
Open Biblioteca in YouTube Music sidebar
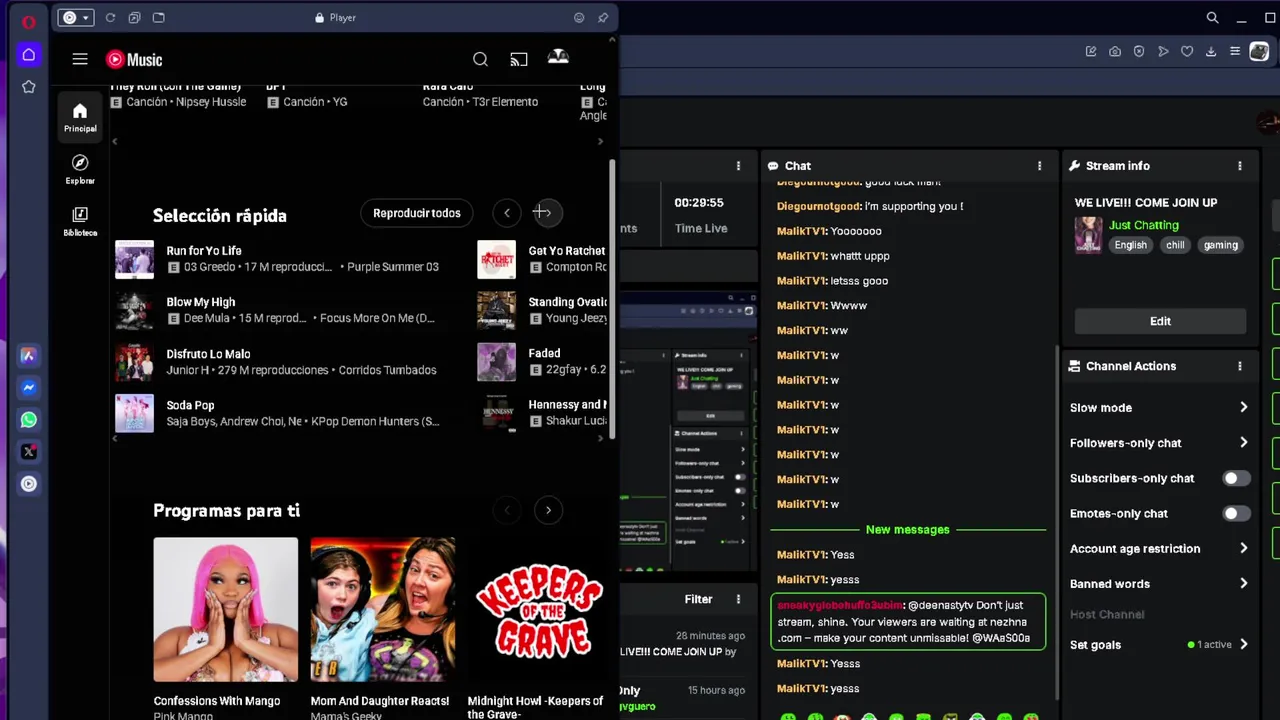coord(80,221)
